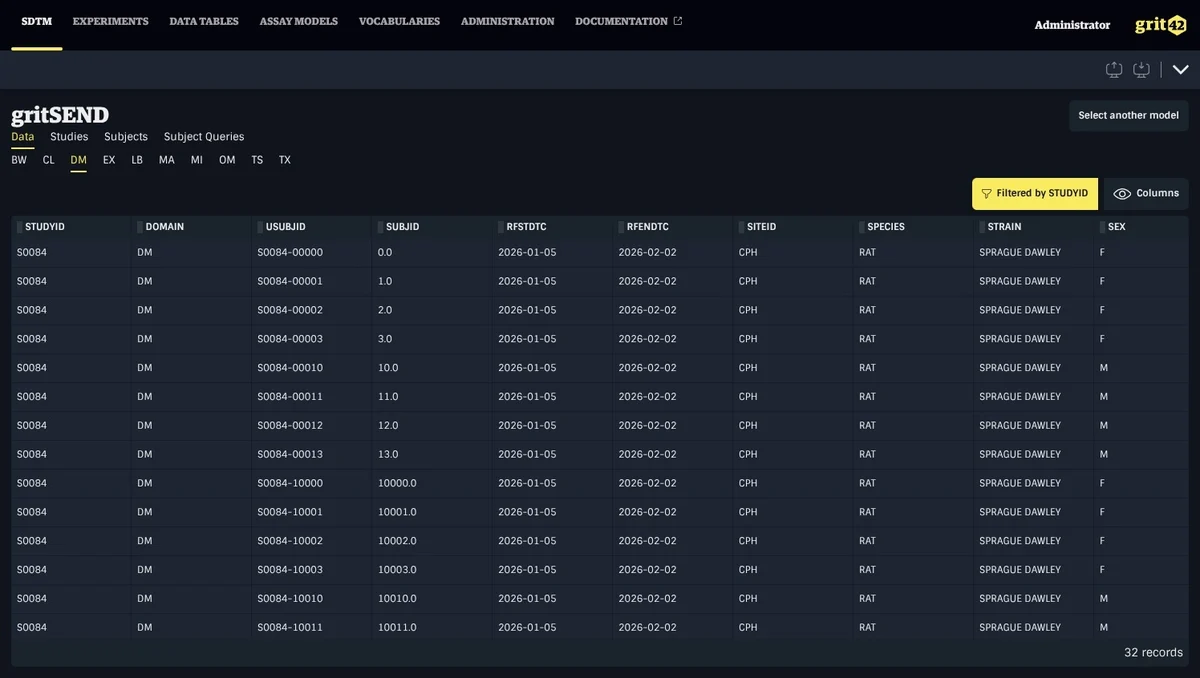Expand the toolbar chevron dropdown
This screenshot has width=1200, height=678.
pyautogui.click(x=1181, y=70)
